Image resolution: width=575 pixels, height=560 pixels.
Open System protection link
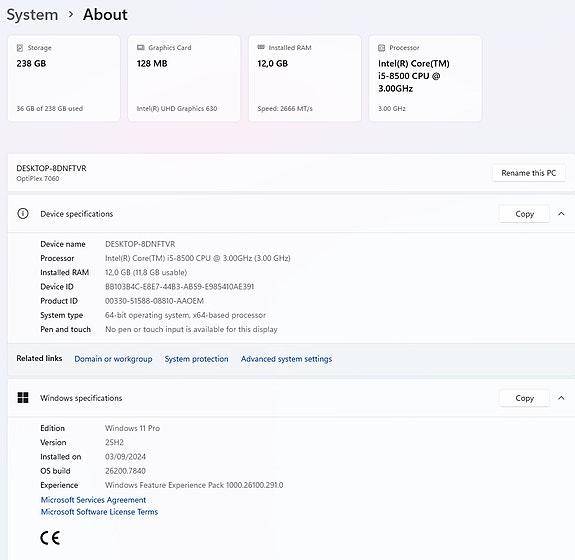point(196,359)
